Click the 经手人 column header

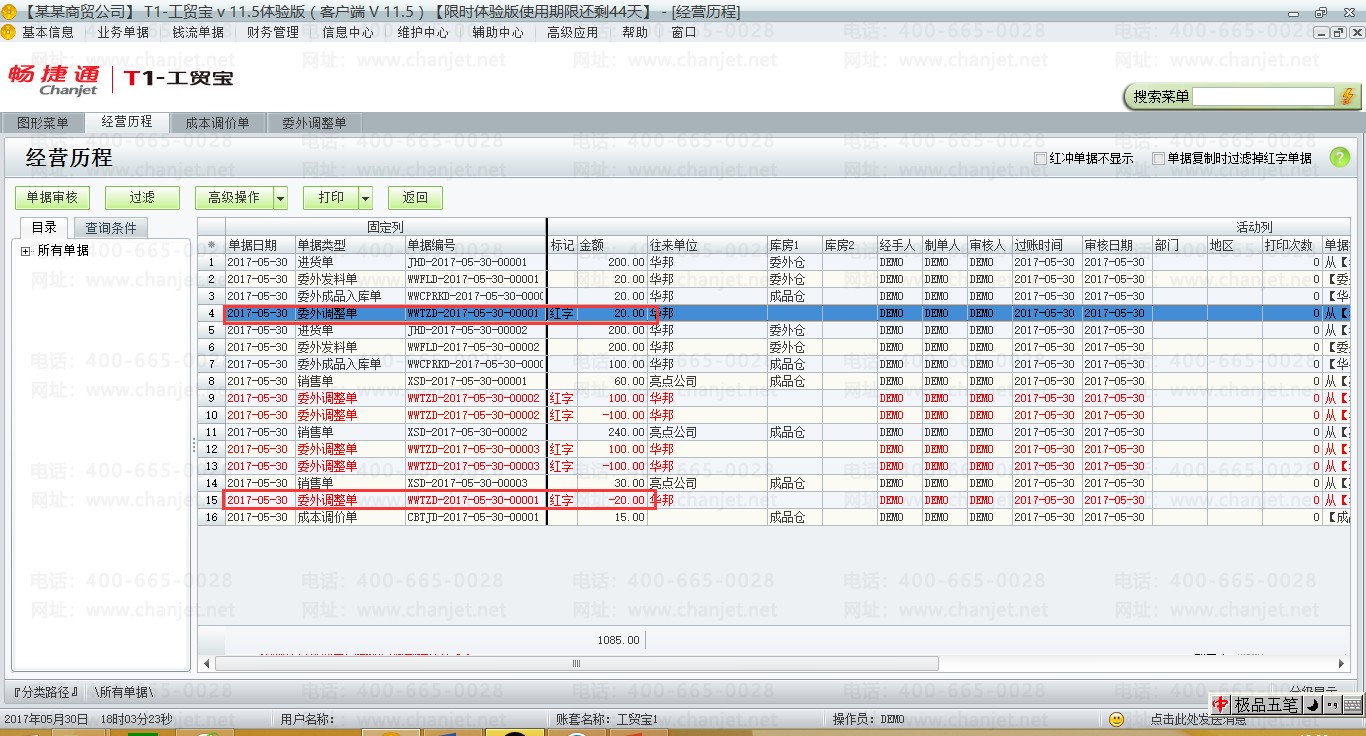[899, 245]
